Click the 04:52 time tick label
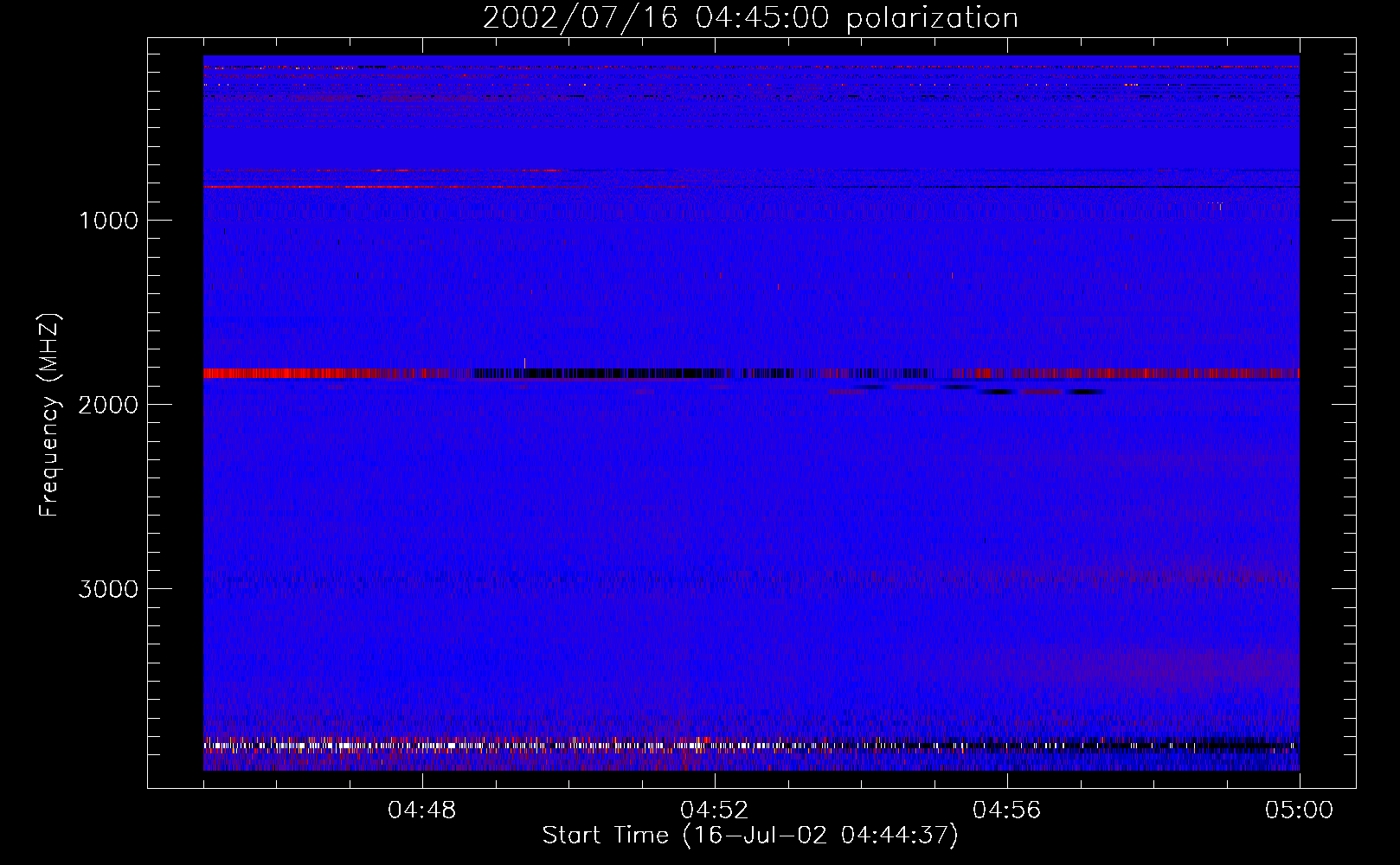The image size is (1400, 865). (715, 811)
